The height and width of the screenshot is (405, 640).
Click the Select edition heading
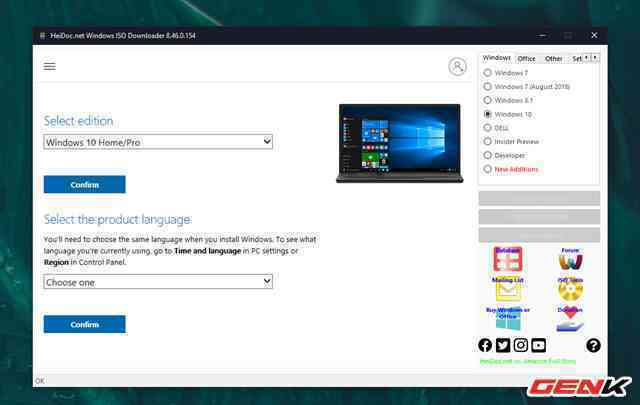point(78,121)
